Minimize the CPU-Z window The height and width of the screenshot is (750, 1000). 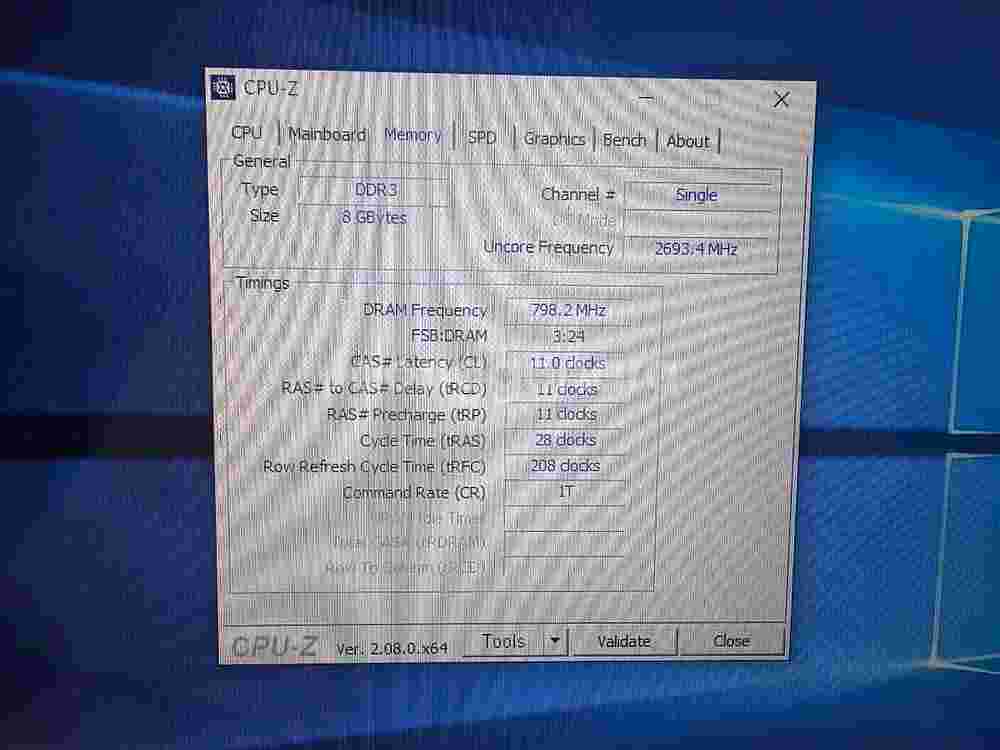647,98
